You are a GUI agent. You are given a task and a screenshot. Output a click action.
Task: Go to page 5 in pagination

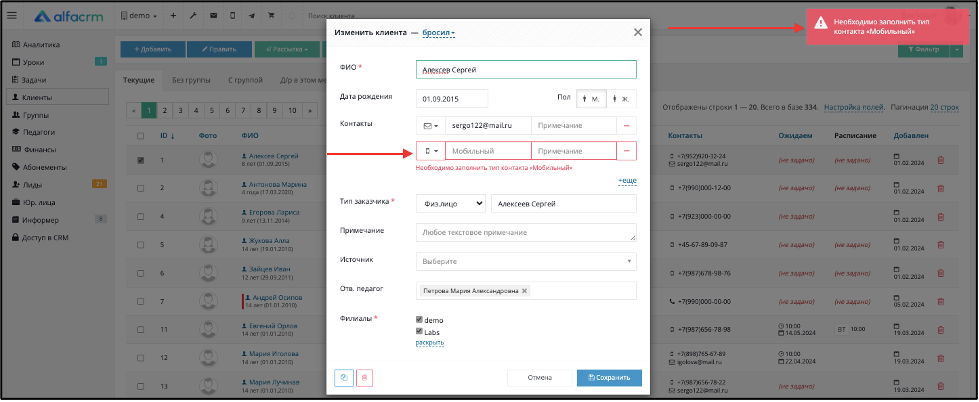click(212, 110)
